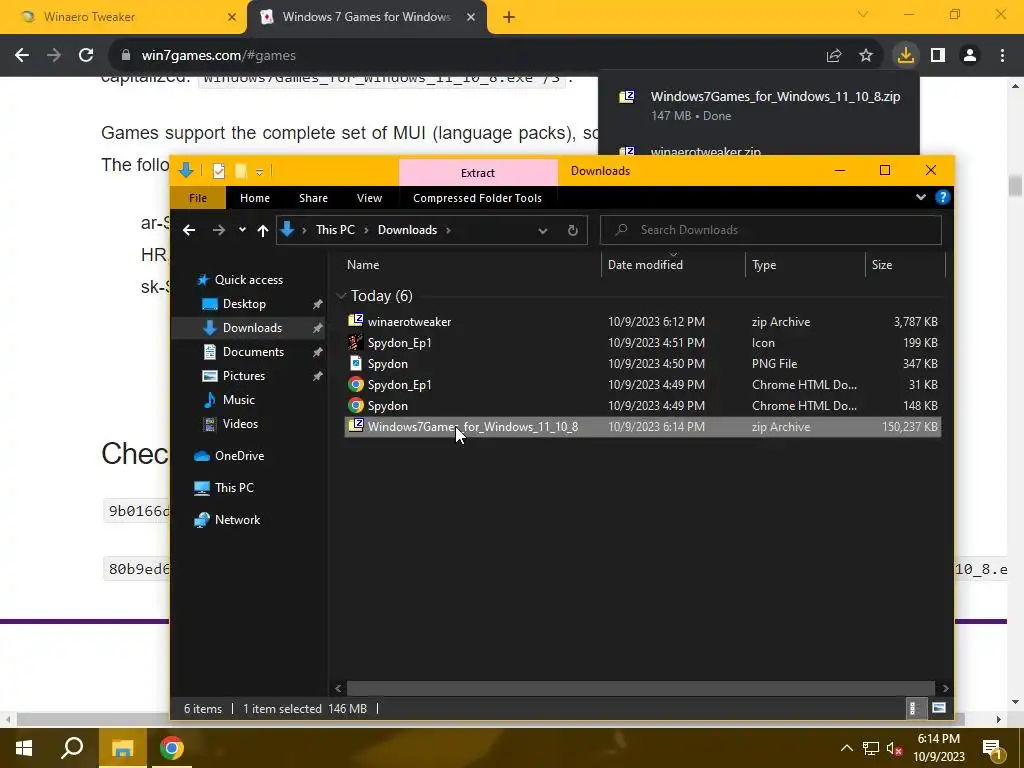
Task: Expand address bar history dropdown
Action: point(543,231)
